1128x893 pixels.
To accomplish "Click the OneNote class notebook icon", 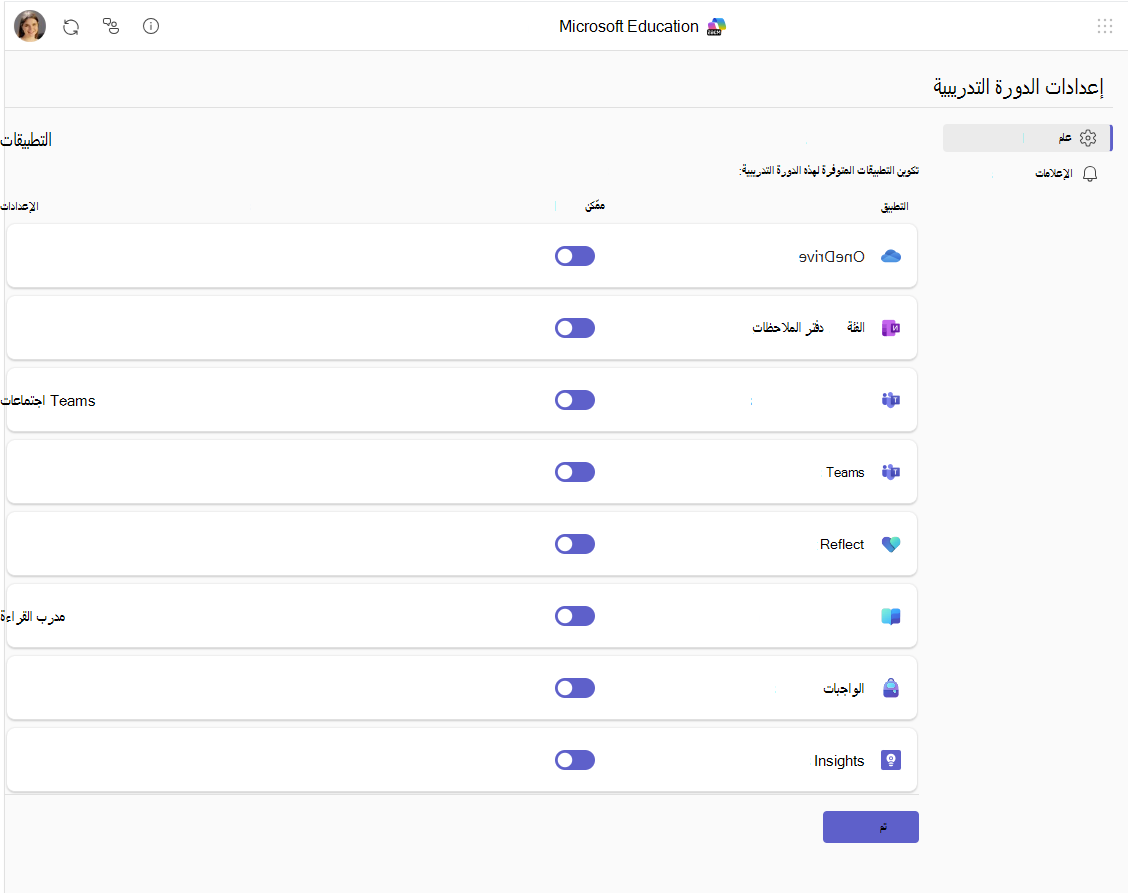I will click(891, 328).
